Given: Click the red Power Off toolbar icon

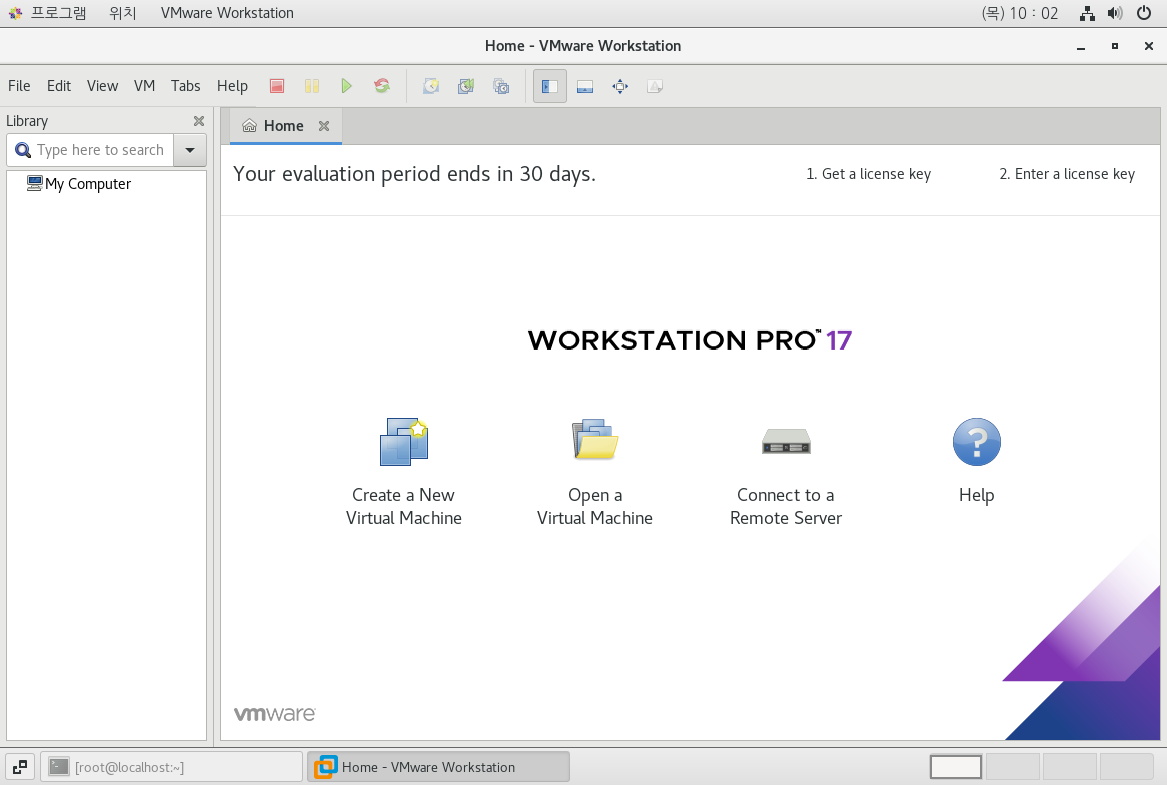Looking at the screenshot, I should pyautogui.click(x=277, y=86).
